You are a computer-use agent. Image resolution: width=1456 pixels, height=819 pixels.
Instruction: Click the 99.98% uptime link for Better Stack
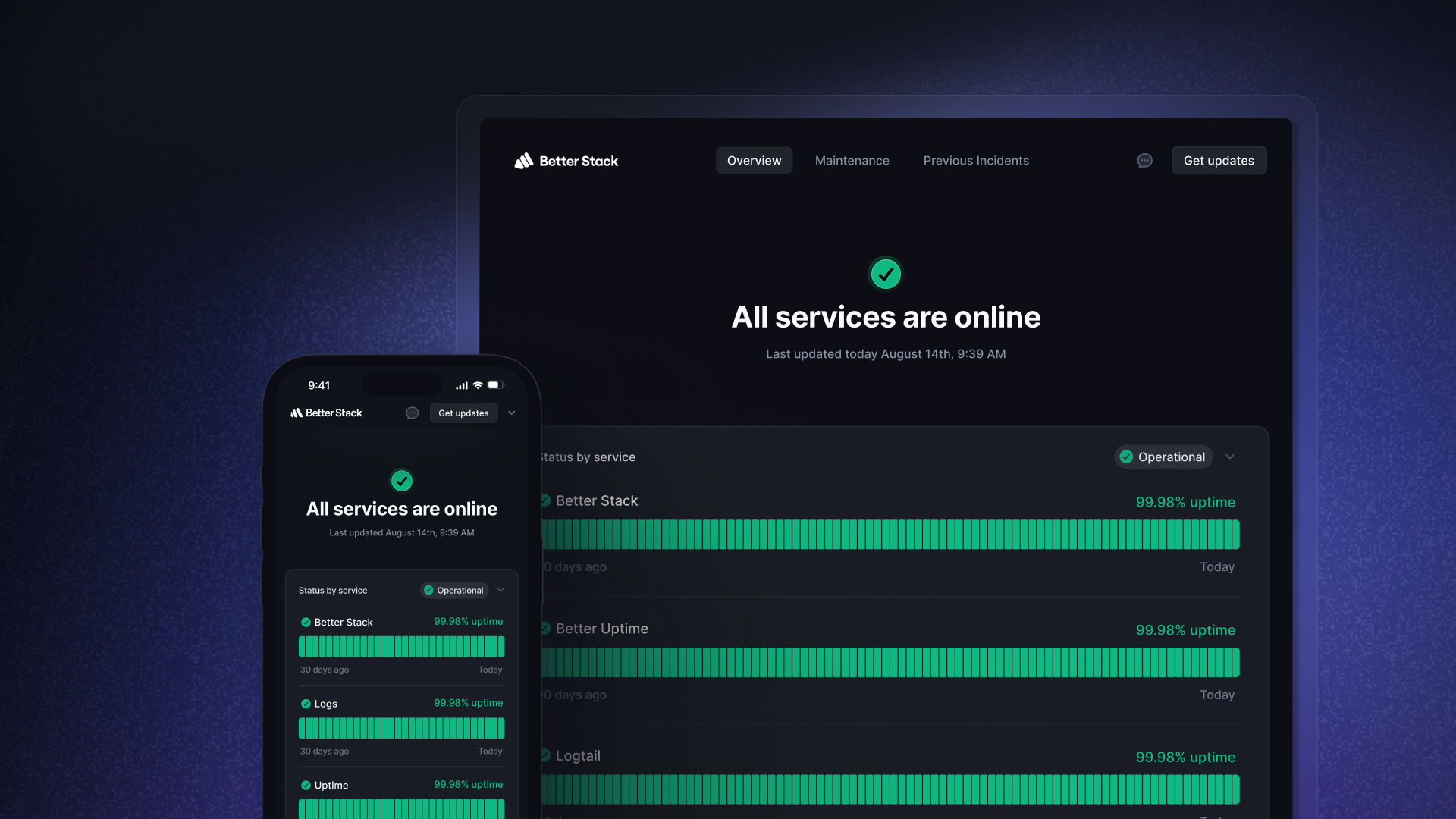click(1185, 501)
